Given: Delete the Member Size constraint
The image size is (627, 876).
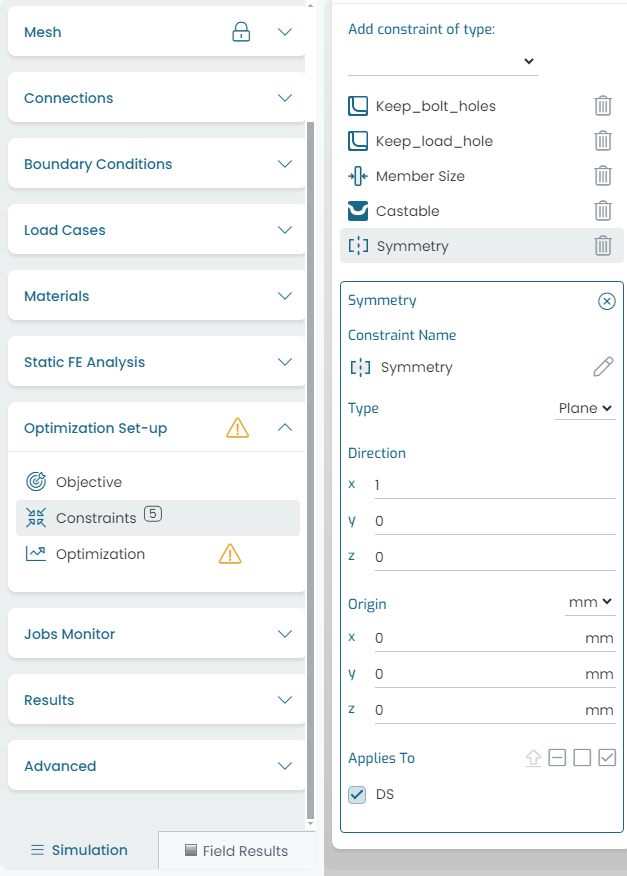Looking at the screenshot, I should click(602, 176).
